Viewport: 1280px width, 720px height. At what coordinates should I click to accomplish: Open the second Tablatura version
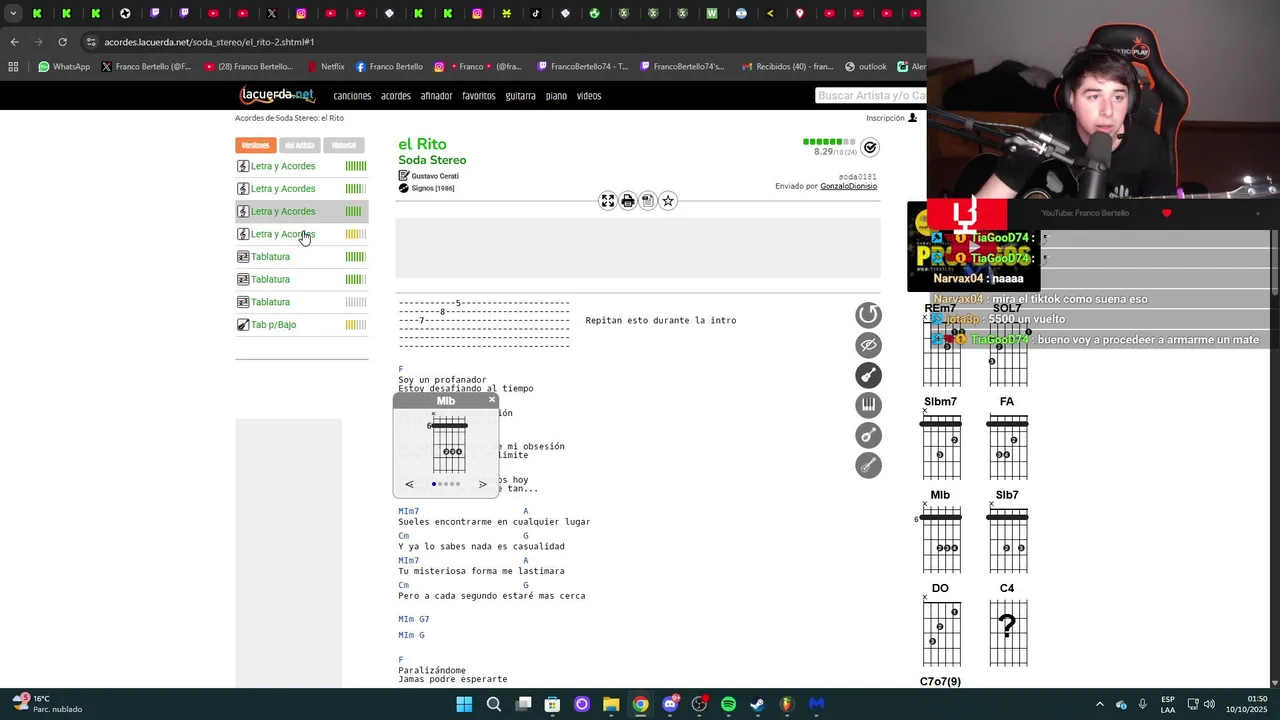(x=302, y=279)
